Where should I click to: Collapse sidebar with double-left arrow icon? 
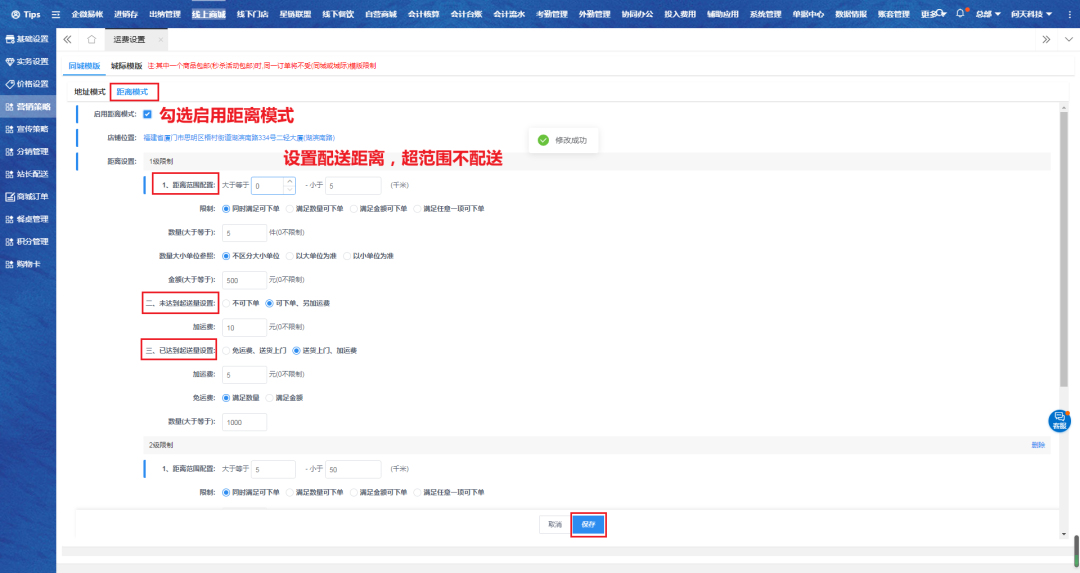point(67,39)
